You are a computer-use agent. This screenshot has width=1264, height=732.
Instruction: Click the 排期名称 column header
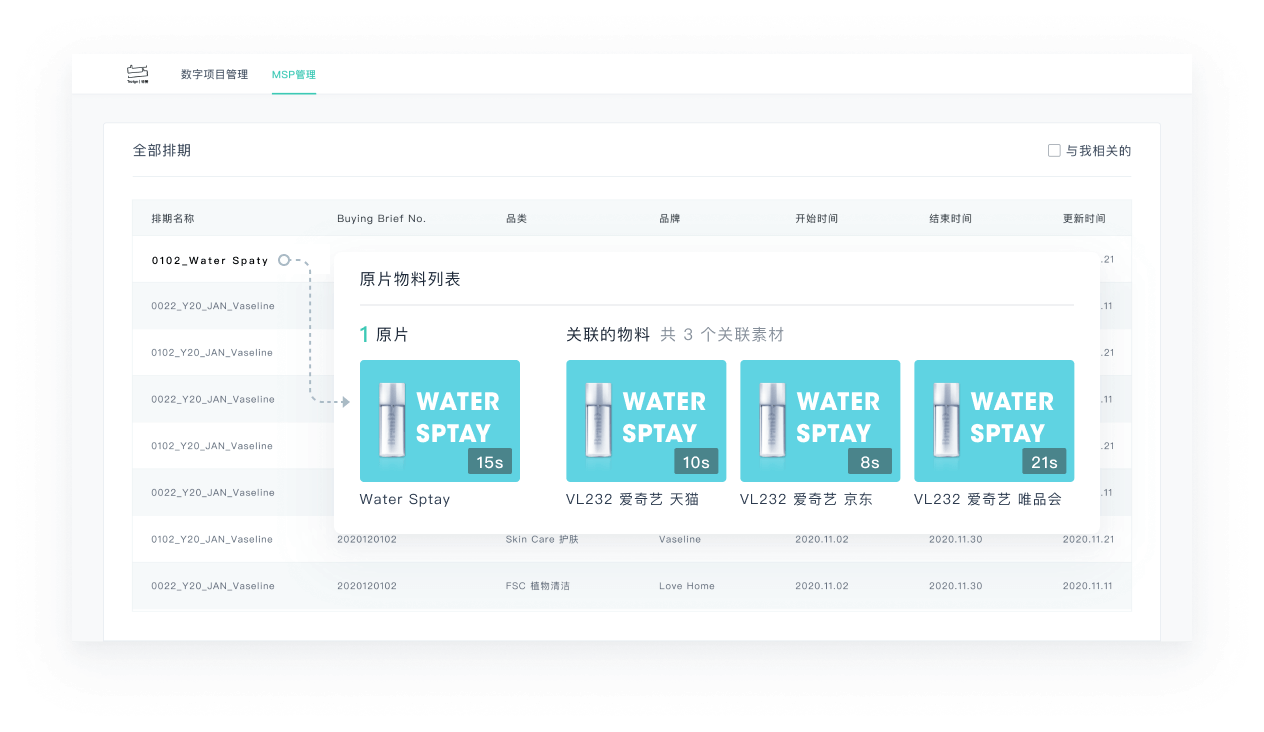[x=173, y=219]
